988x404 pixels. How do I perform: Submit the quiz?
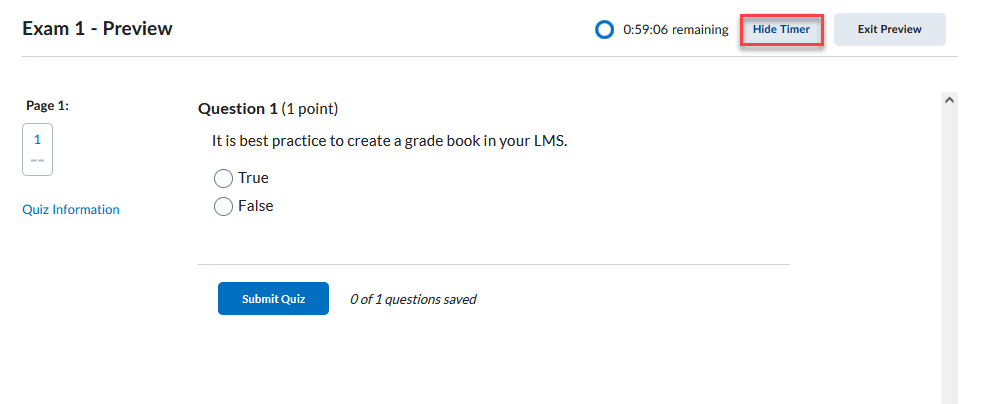coord(273,299)
